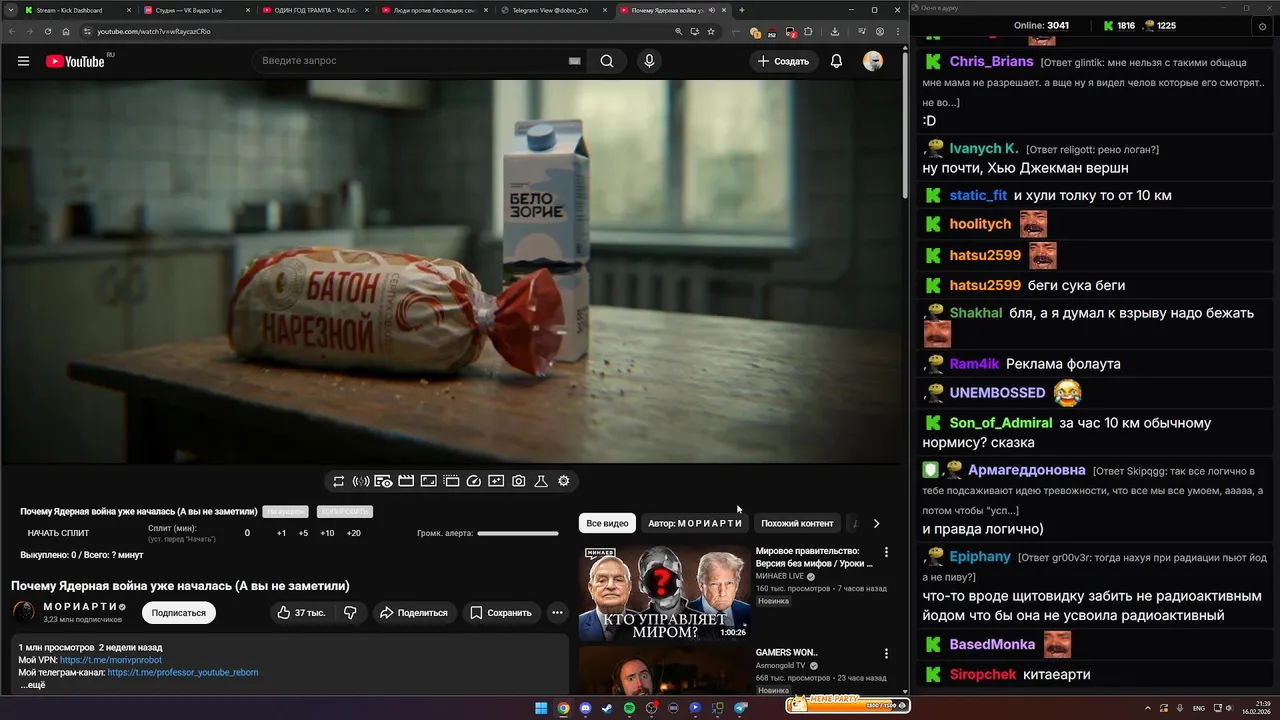Click the picture-in-picture frame icon

[428, 481]
